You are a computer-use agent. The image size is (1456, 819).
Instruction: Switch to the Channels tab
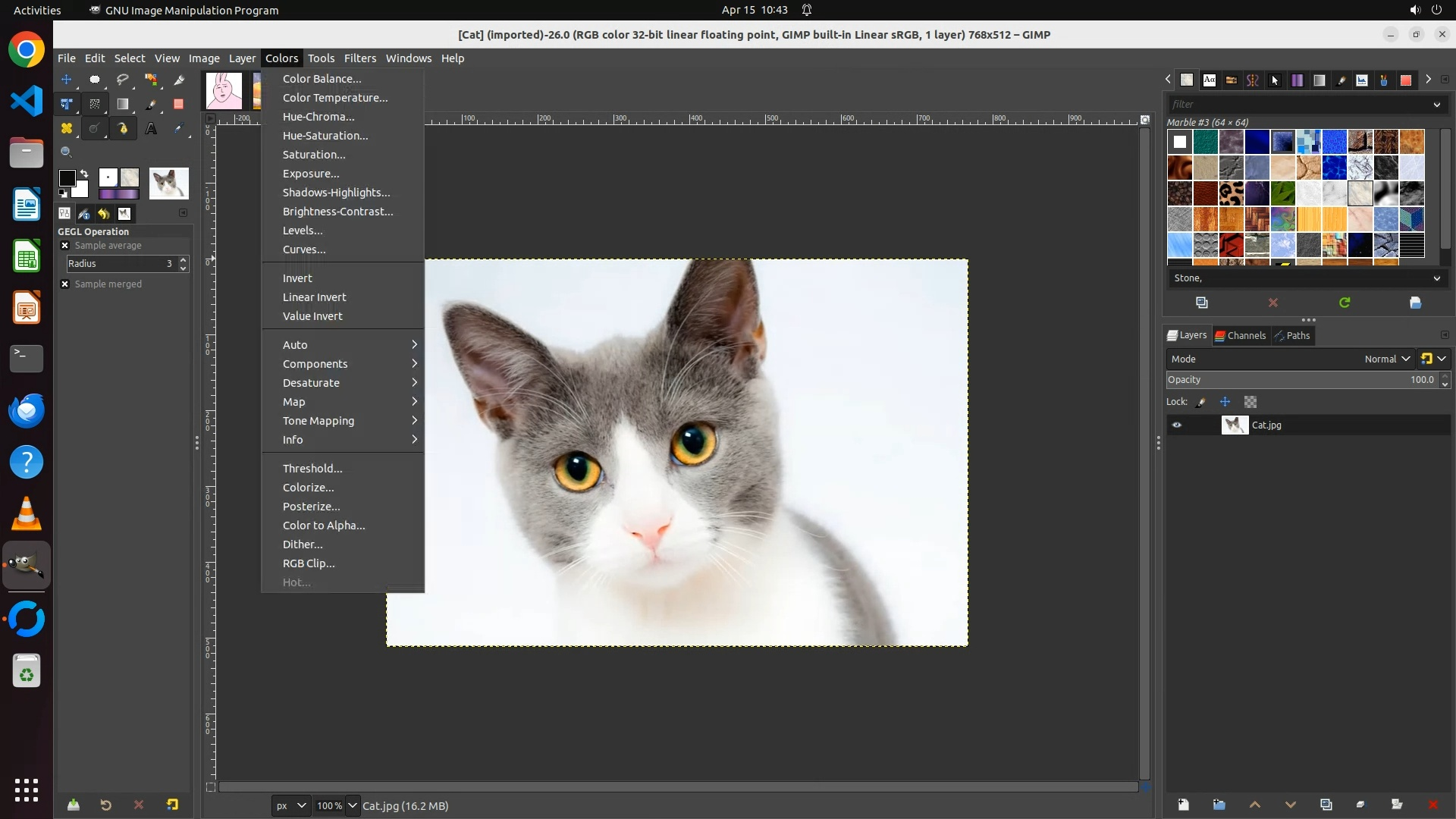(x=1241, y=336)
